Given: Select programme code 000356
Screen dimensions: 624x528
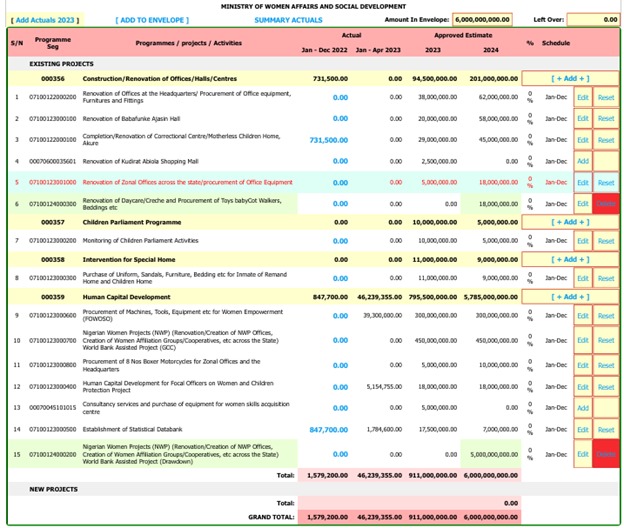Looking at the screenshot, I should (x=53, y=79).
